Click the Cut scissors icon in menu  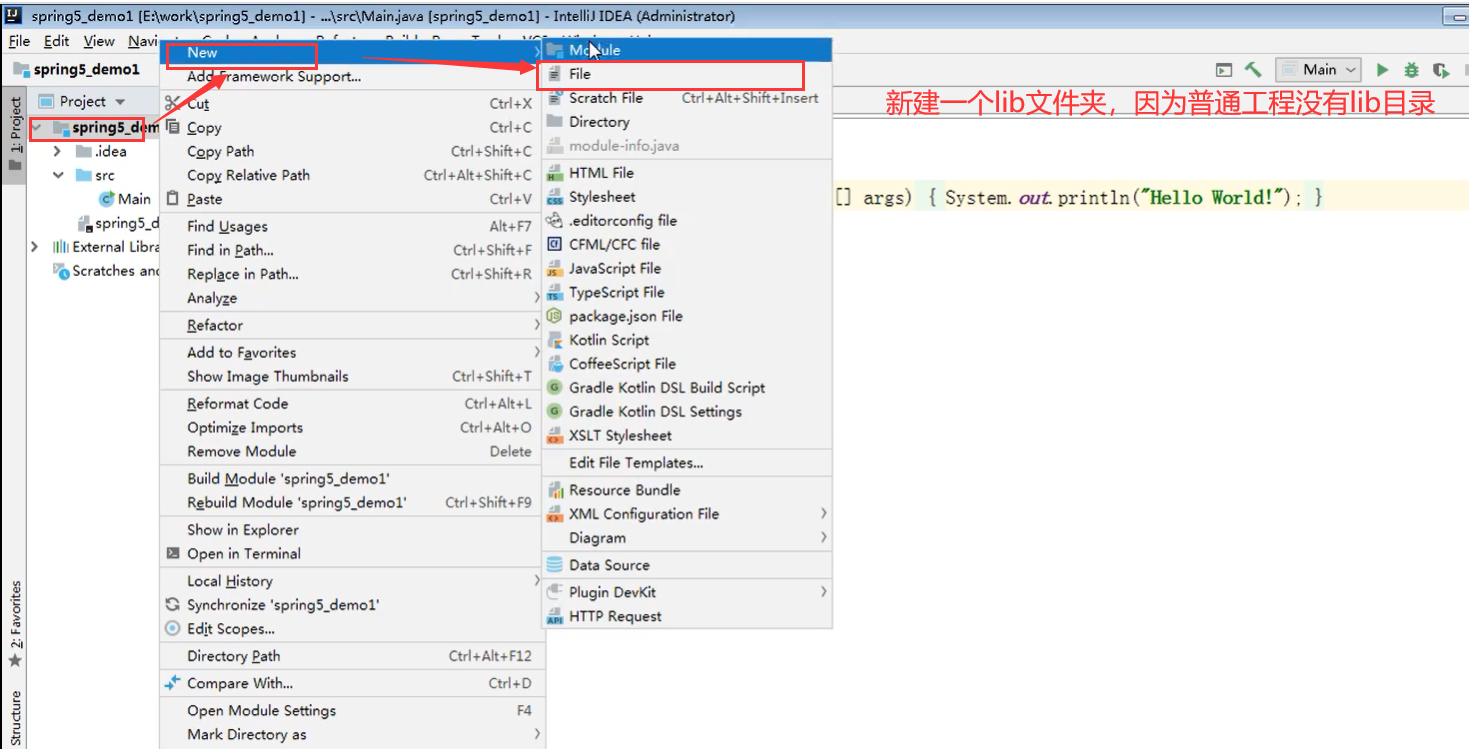172,103
